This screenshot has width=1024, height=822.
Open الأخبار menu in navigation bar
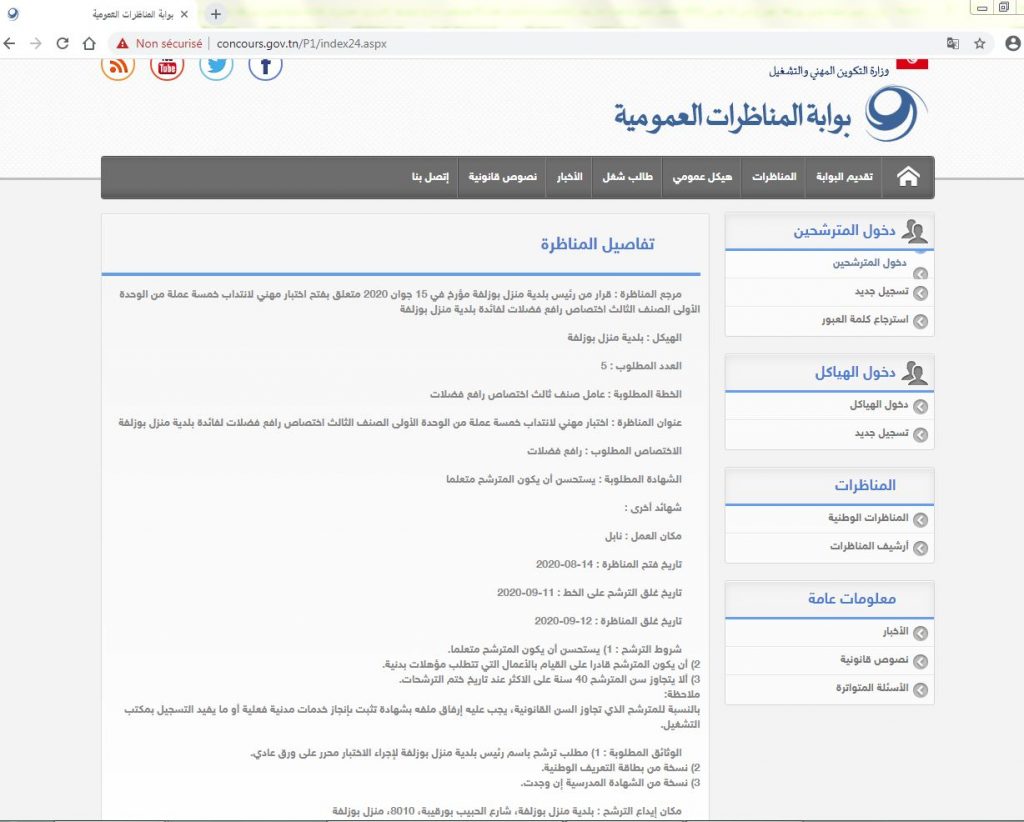569,177
